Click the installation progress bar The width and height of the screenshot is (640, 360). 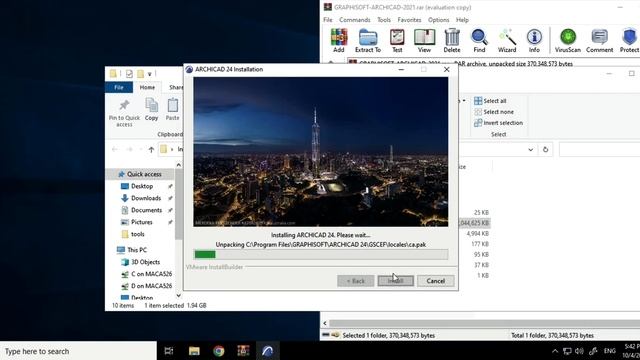tap(321, 255)
